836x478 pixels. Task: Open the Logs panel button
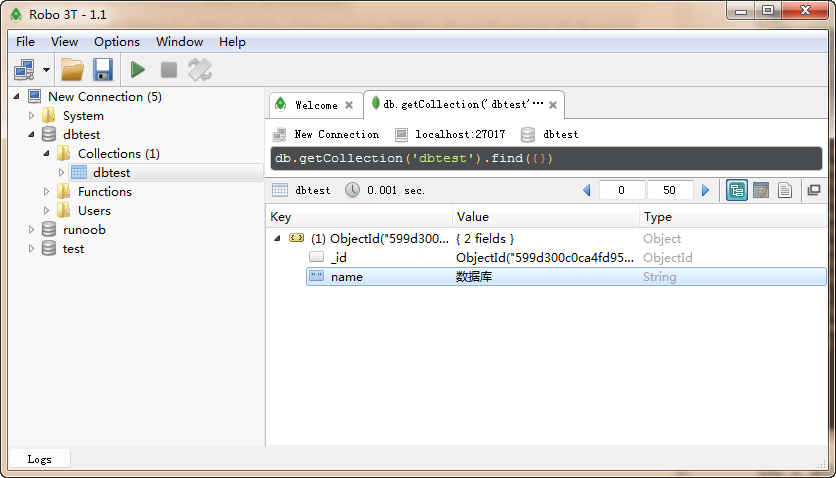pos(39,459)
